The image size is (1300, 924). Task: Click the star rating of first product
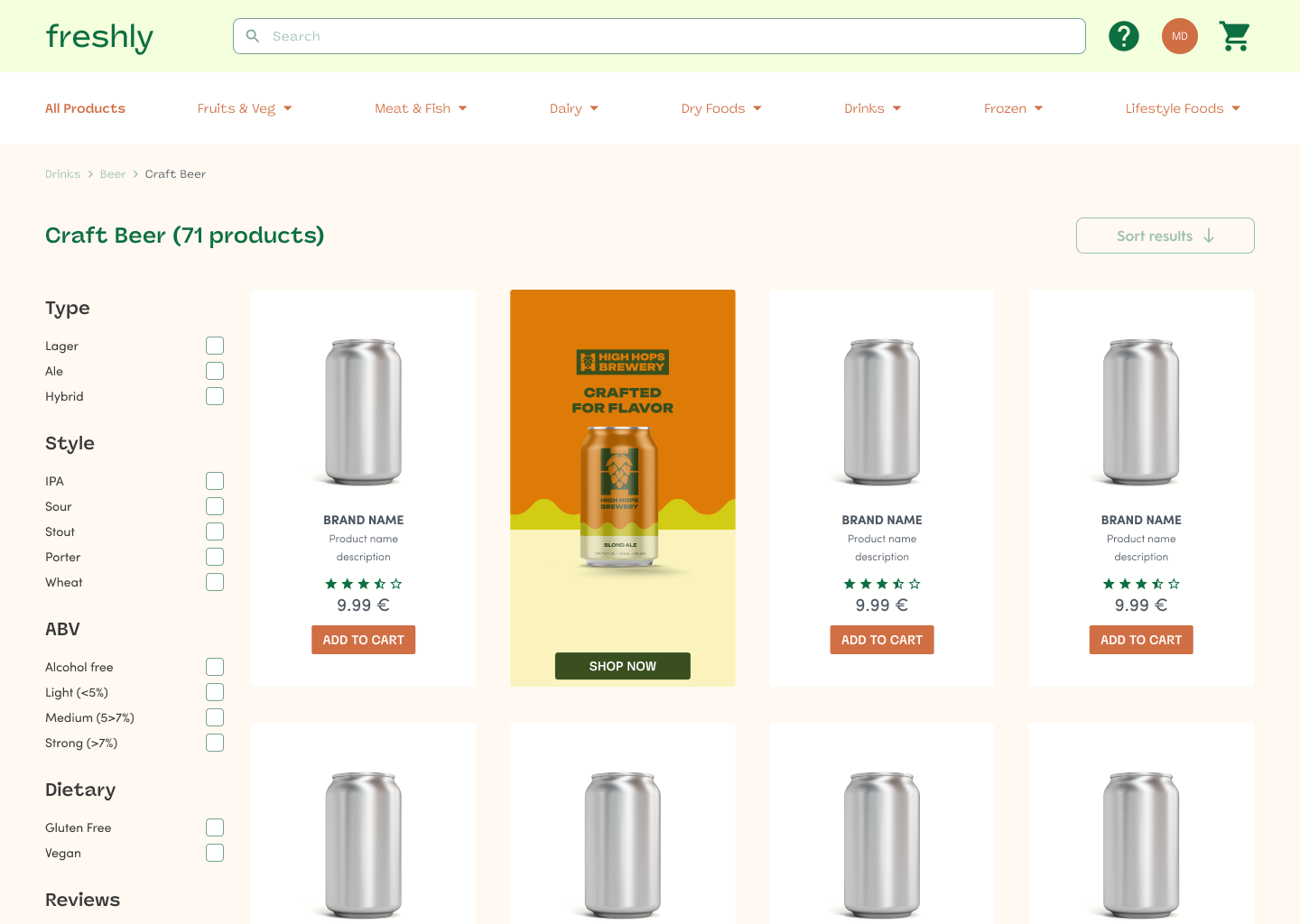coord(364,584)
